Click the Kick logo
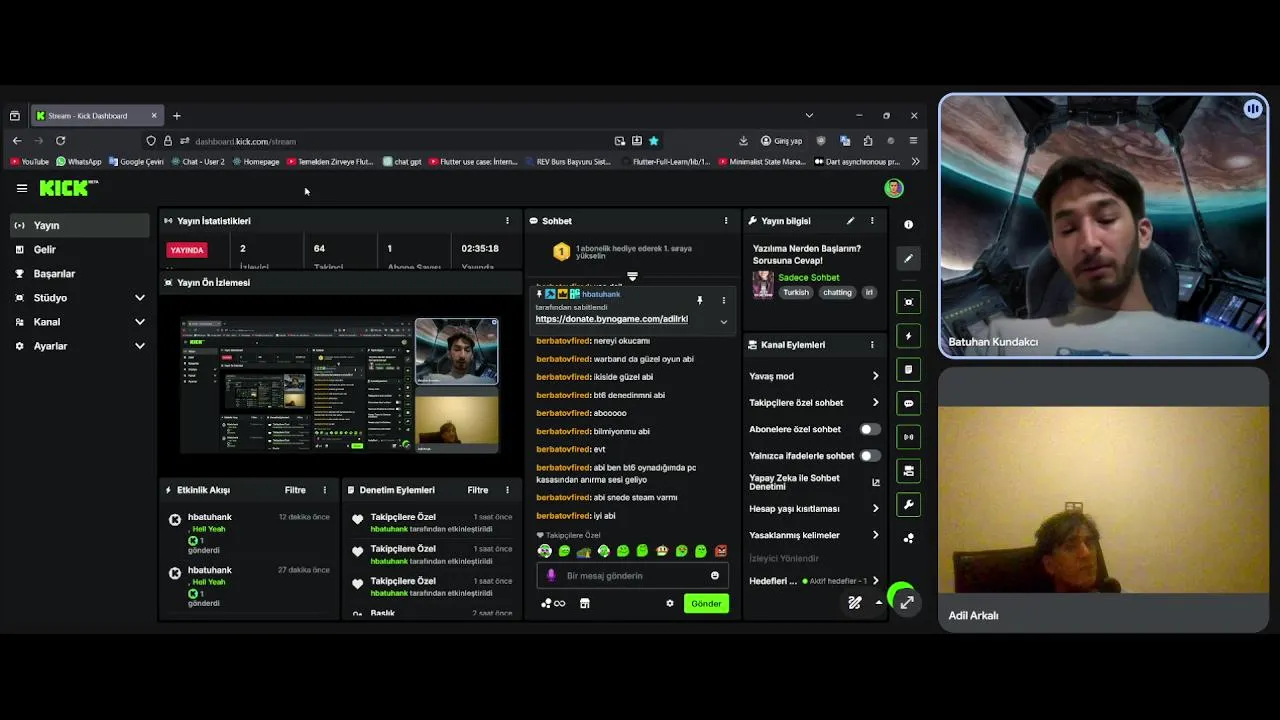This screenshot has height=720, width=1280. point(69,188)
